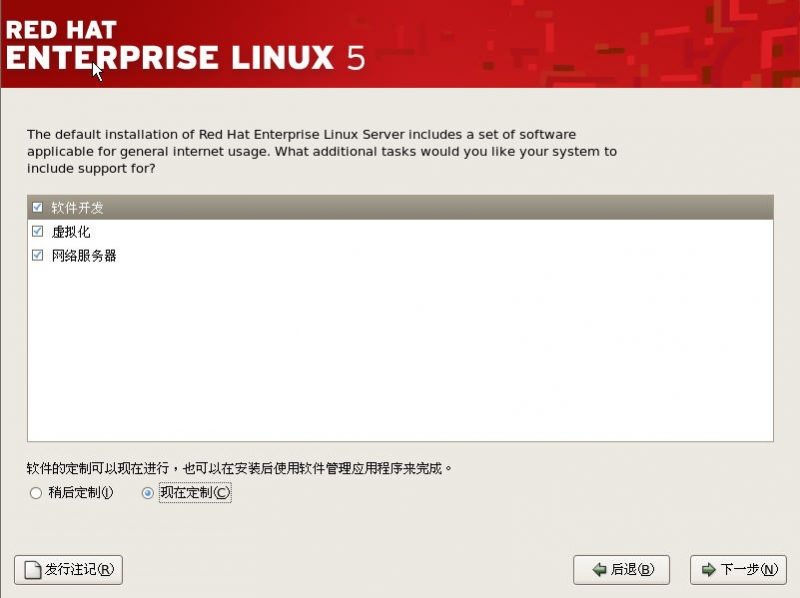The width and height of the screenshot is (800, 598).
Task: Choose the 现在定制 radio button
Action: pyautogui.click(x=149, y=493)
